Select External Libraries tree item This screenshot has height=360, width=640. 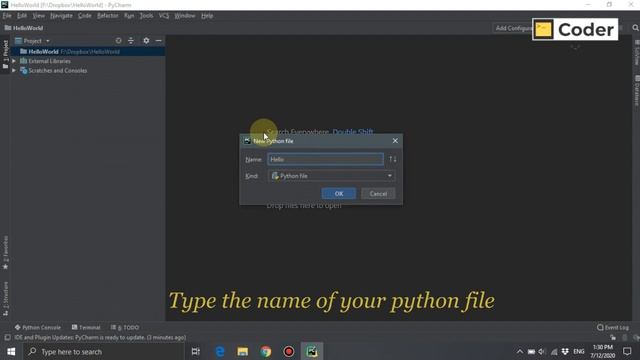click(x=49, y=61)
